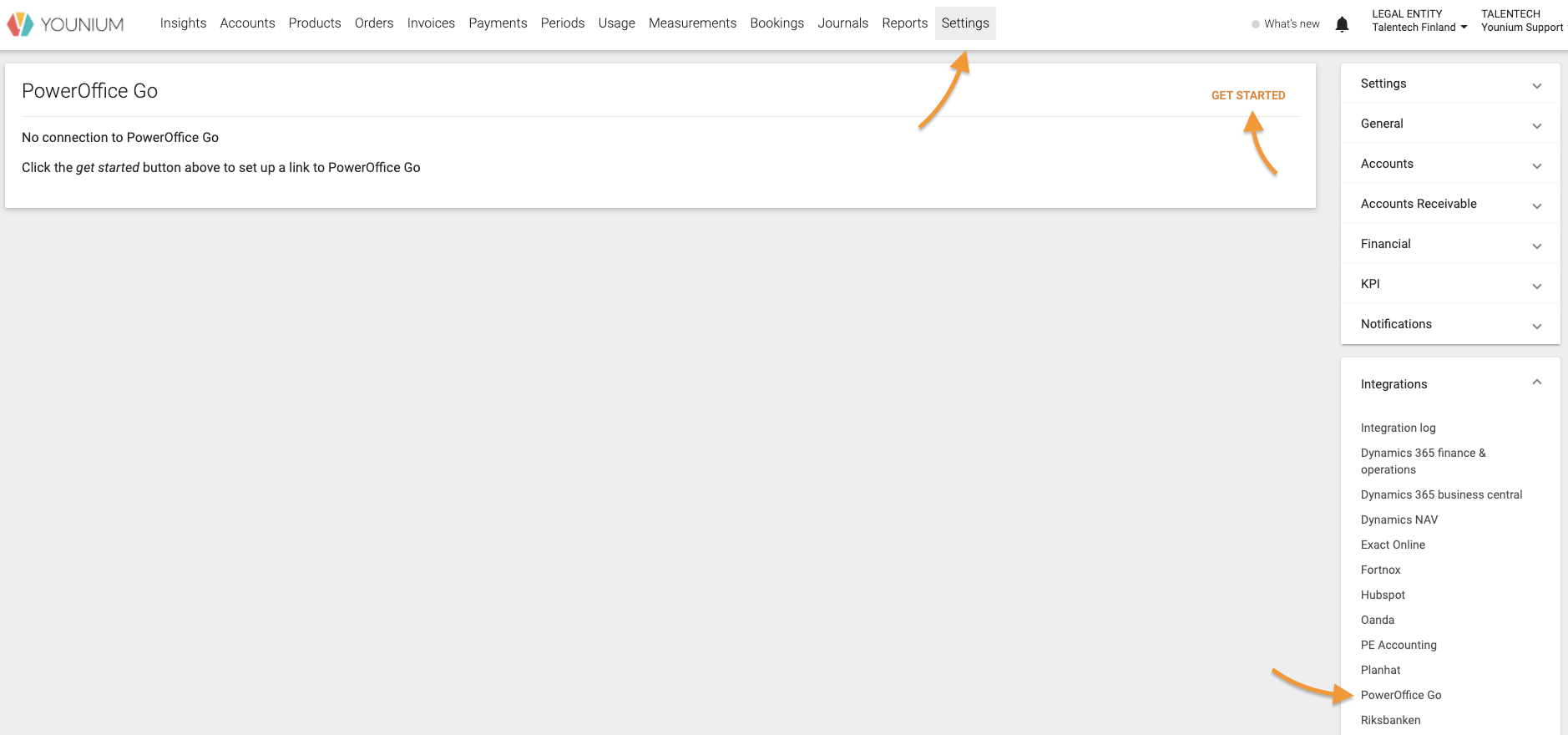Open Dynamics 365 finance & operations
Image resolution: width=1568 pixels, height=735 pixels.
(1423, 461)
